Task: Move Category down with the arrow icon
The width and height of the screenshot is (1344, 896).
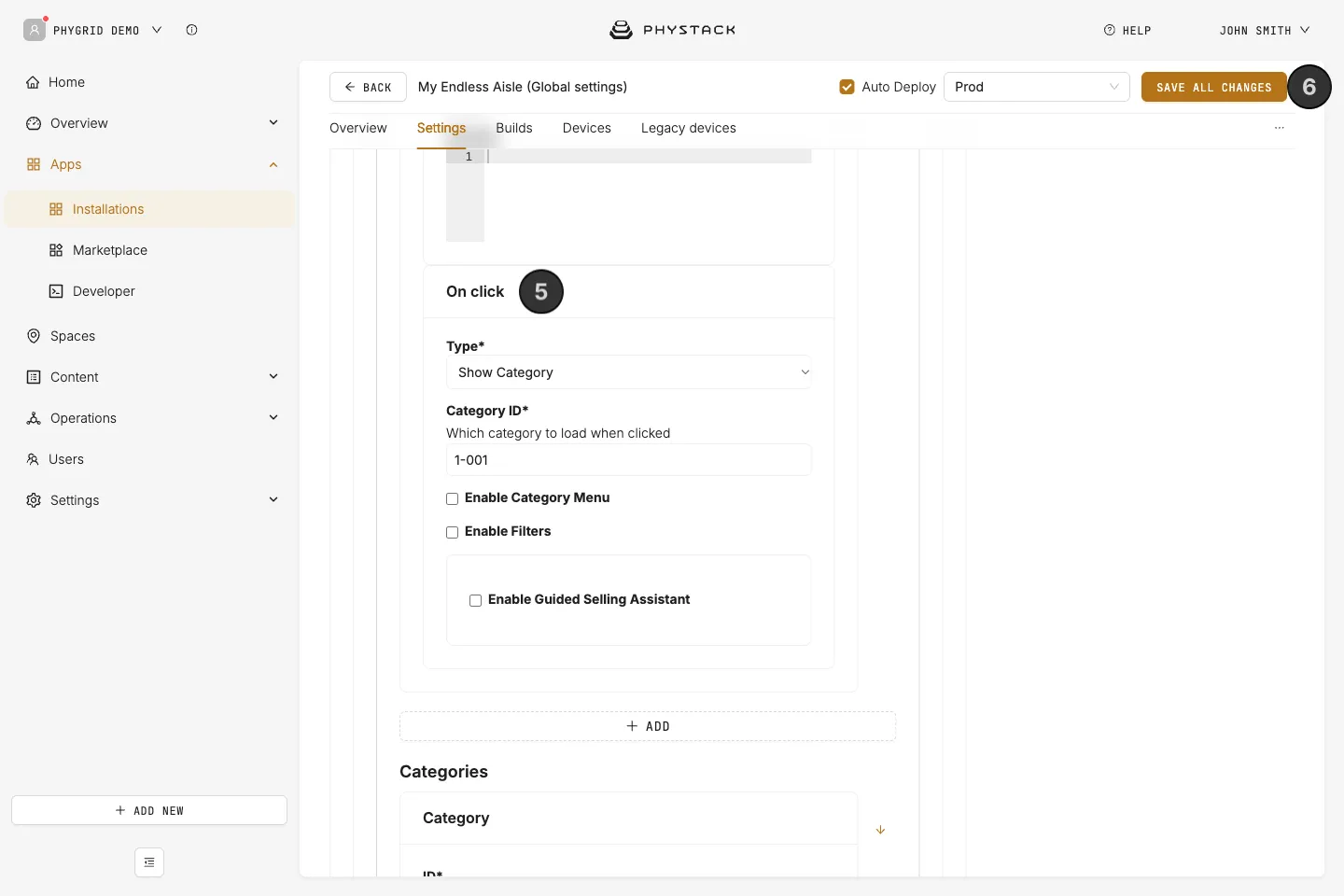Action: click(x=880, y=830)
